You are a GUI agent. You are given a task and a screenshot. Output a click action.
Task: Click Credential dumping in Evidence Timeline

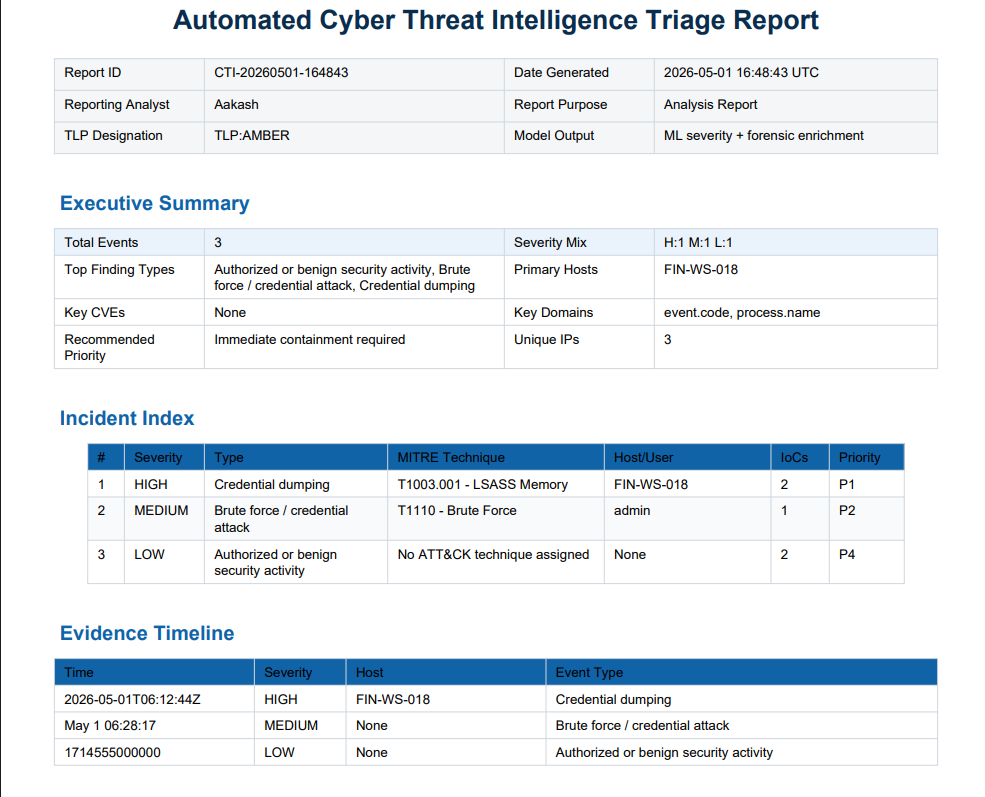pos(613,700)
